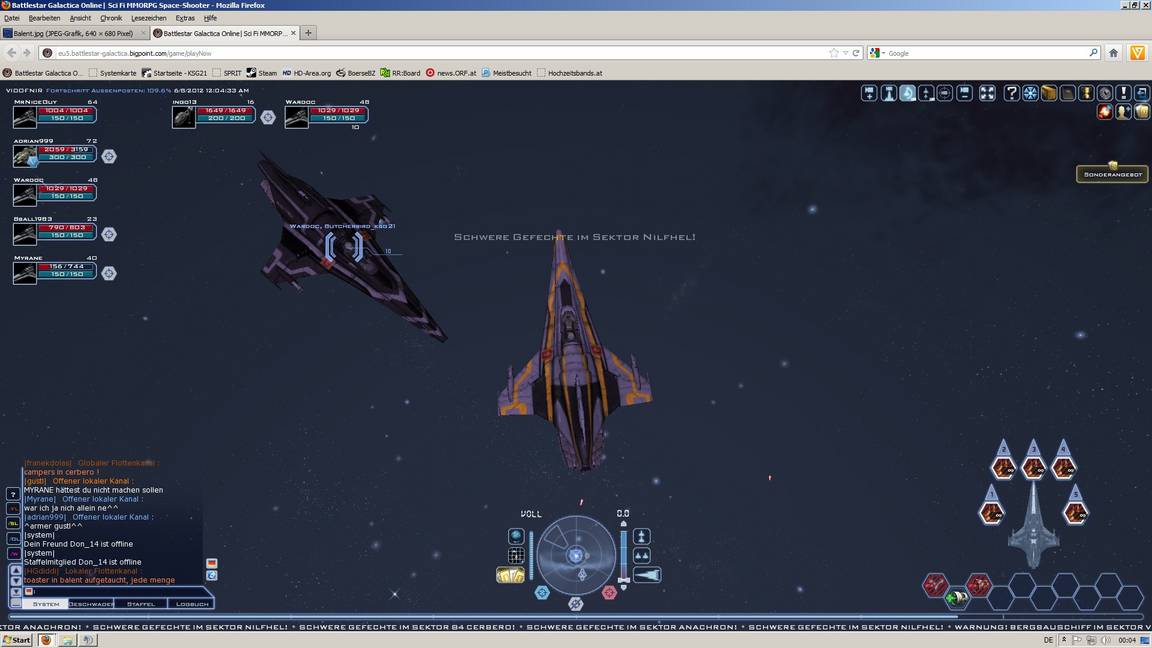This screenshot has height=648, width=1152.
Task: Click the grid map icon left of radar
Action: pyautogui.click(x=516, y=555)
